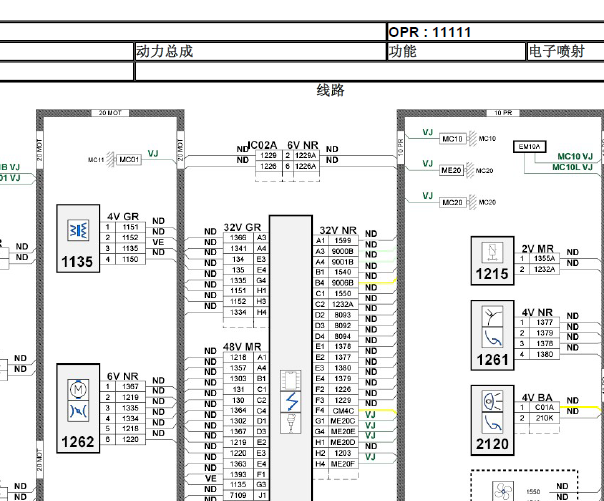Image resolution: width=604 pixels, height=501 pixels.
Task: Click wire cell 8093 on pin D2
Action: [343, 315]
